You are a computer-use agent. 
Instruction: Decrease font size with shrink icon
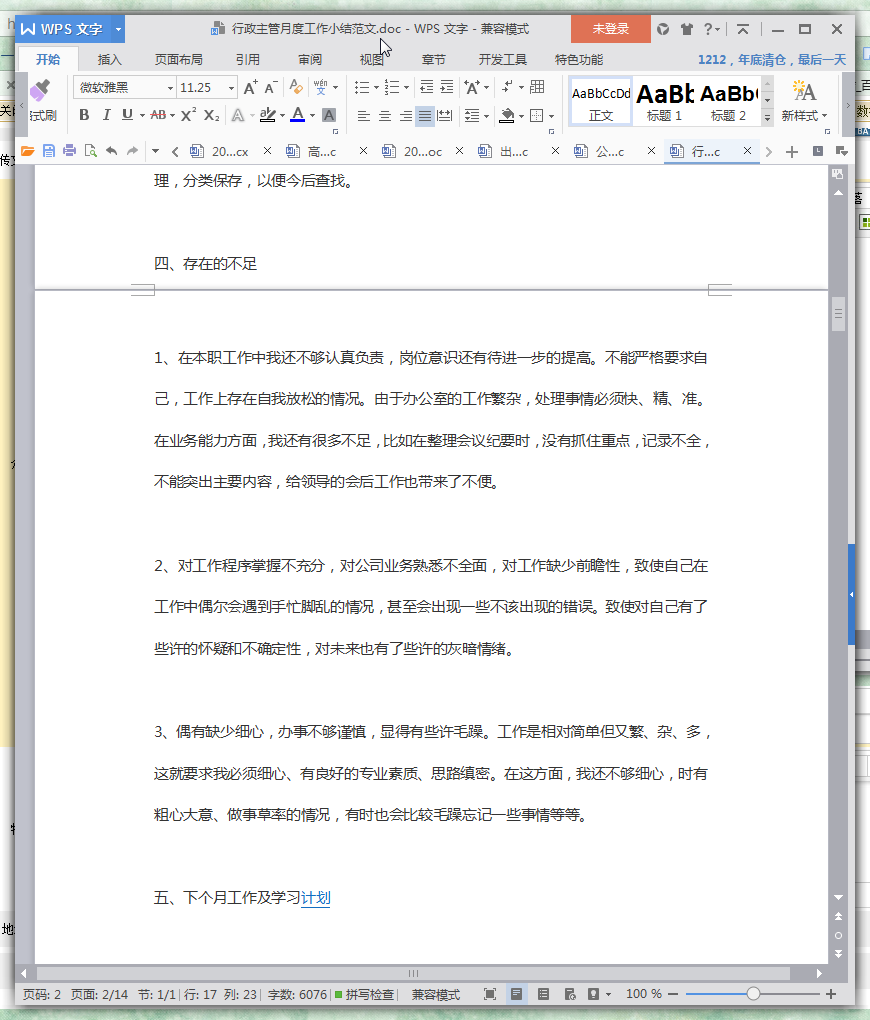(271, 87)
